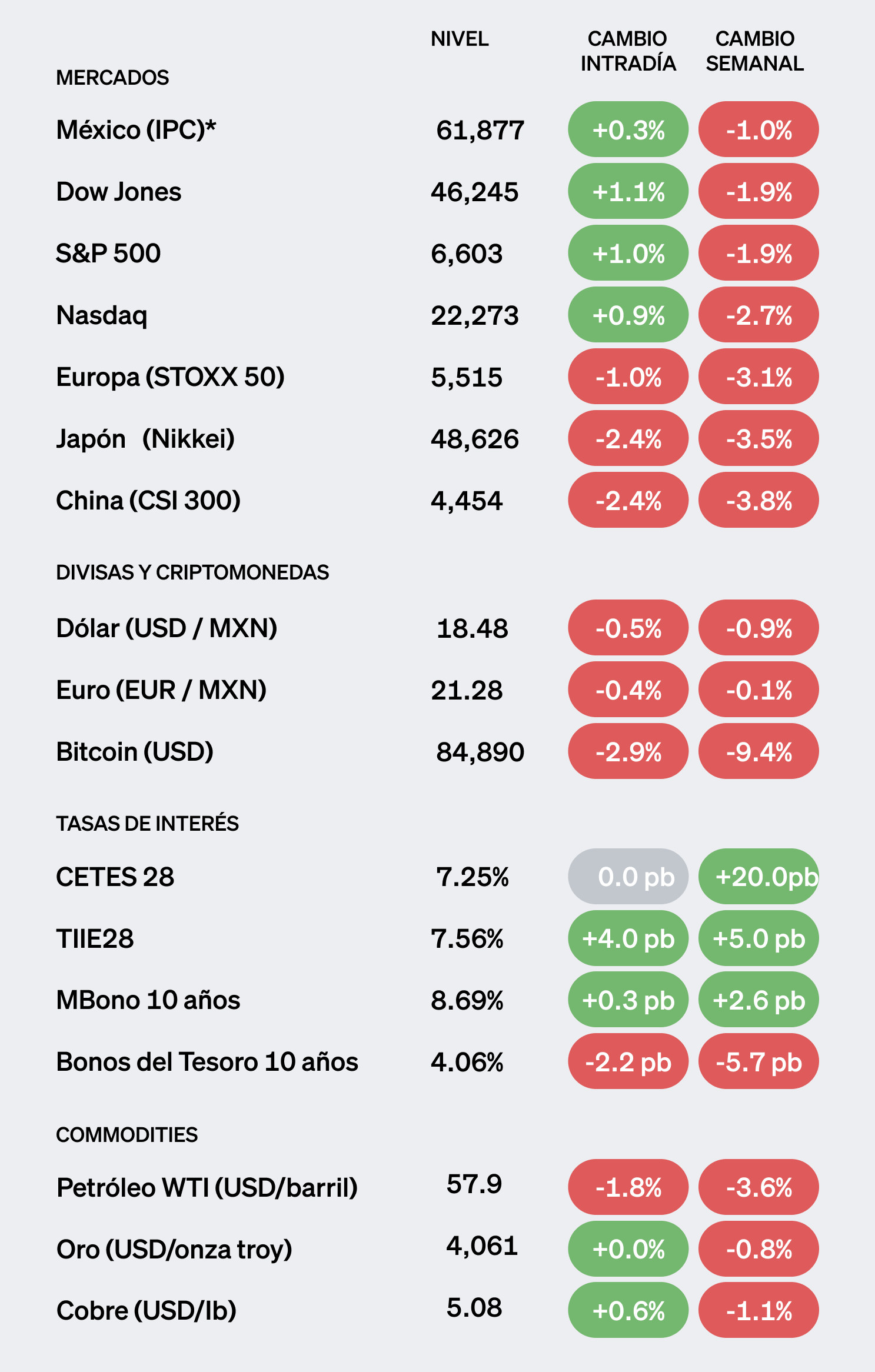The width and height of the screenshot is (875, 1372).
Task: Click the CETES 28 weekly +20.0pb badge
Action: pyautogui.click(x=758, y=877)
